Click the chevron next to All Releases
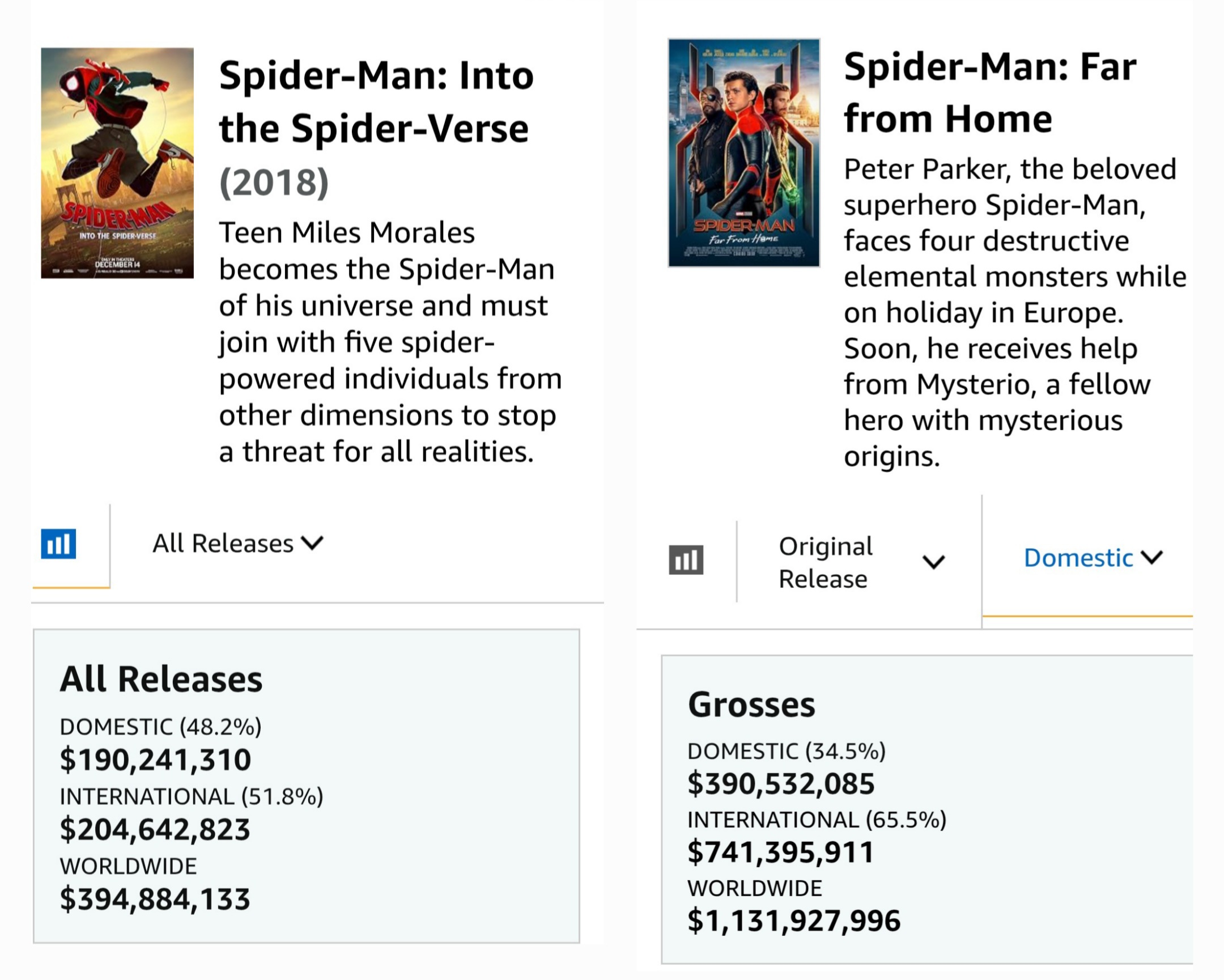1224x980 pixels. [x=312, y=544]
